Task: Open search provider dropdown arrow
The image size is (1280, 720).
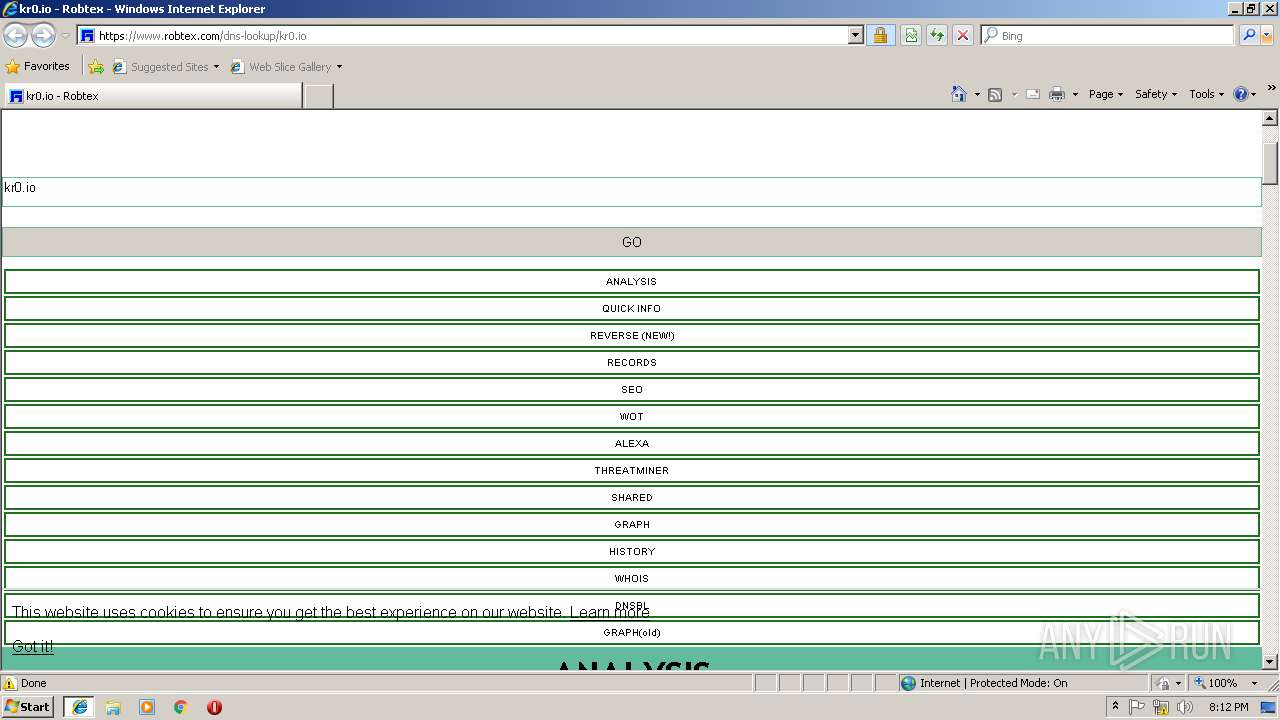Action: pos(1269,35)
